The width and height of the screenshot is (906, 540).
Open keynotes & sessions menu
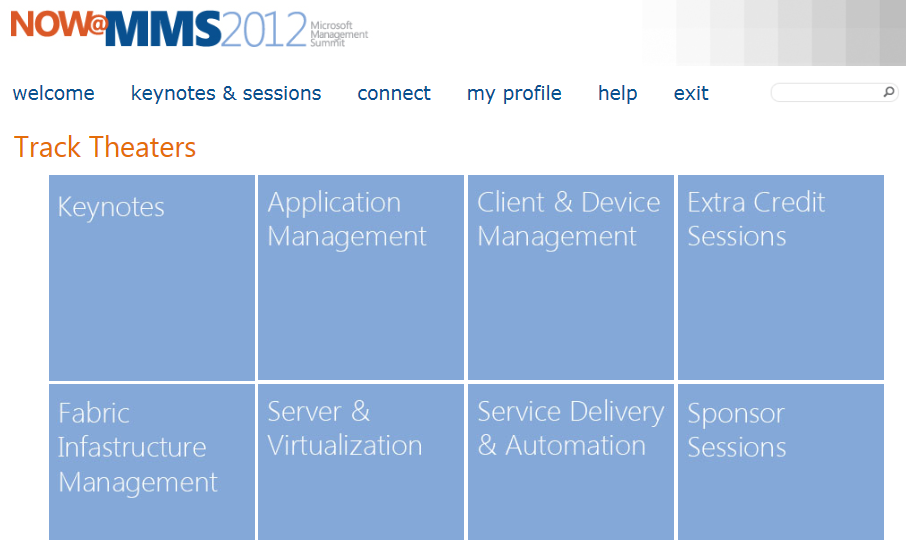[226, 93]
